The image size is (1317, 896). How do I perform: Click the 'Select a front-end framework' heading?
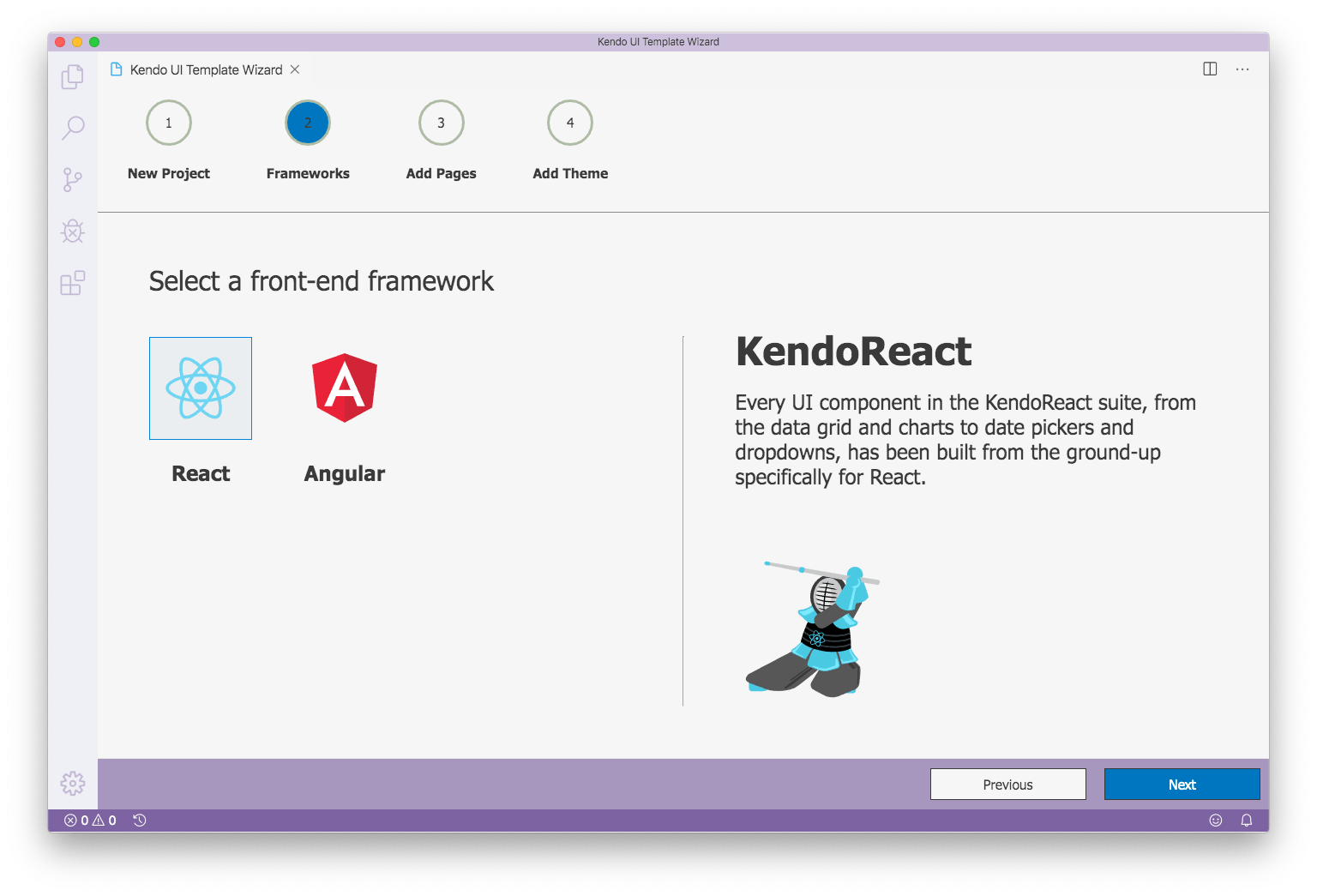tap(322, 281)
